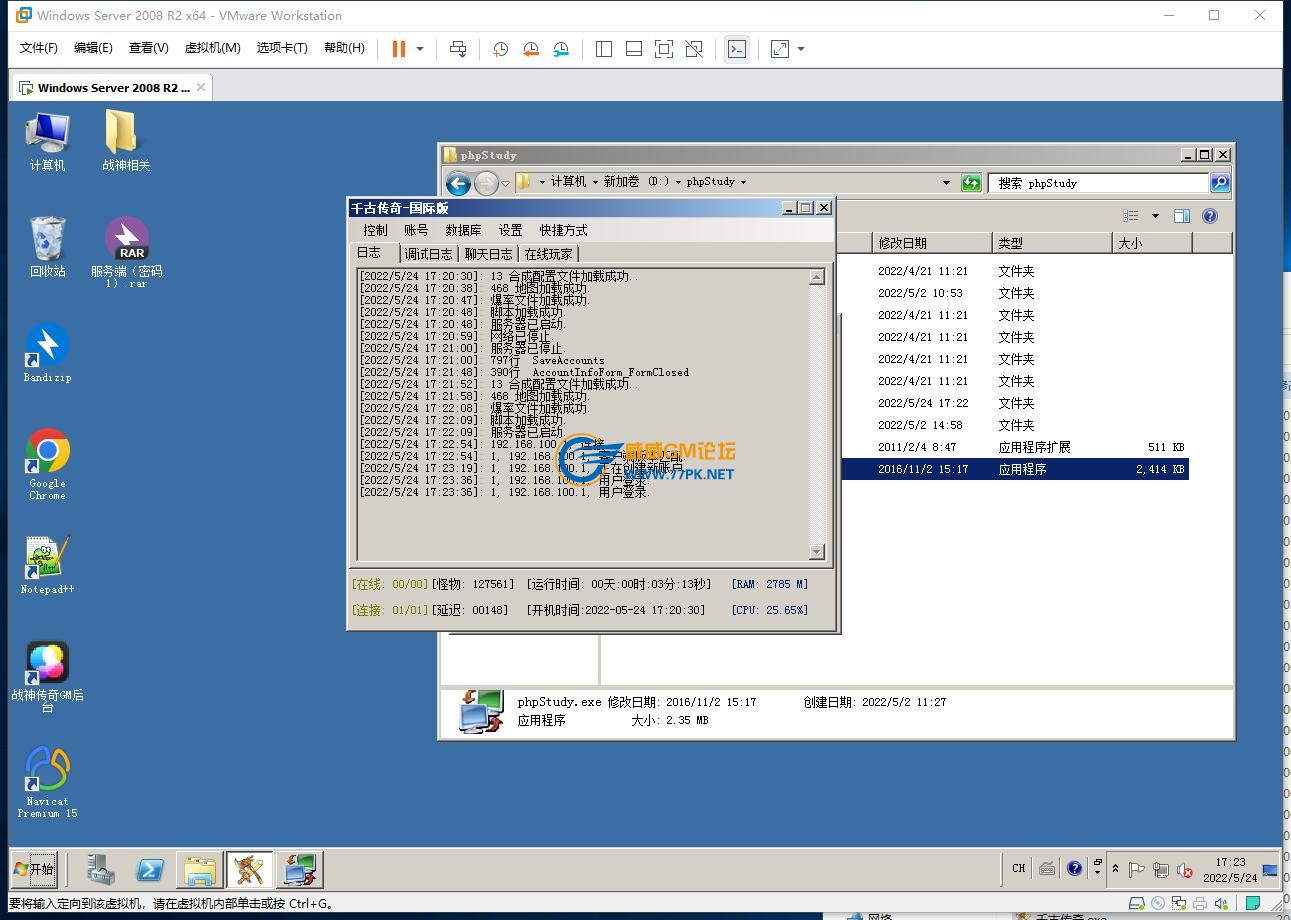Open Server Manager from the taskbar
The width and height of the screenshot is (1291, 920).
coord(100,870)
